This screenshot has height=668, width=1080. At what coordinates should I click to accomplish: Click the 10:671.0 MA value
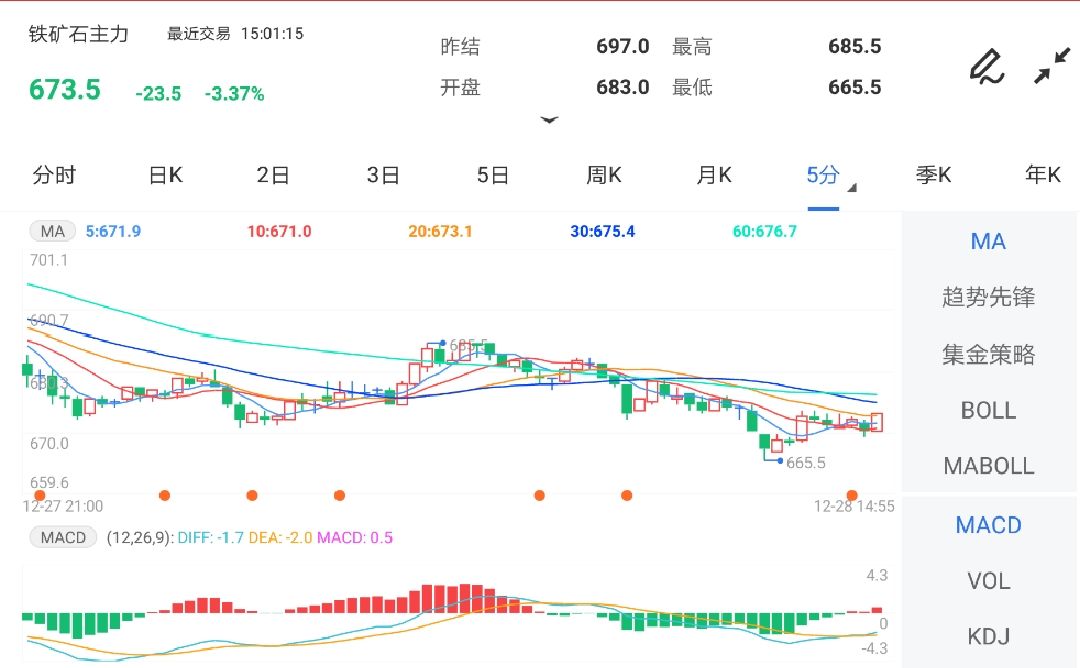279,231
